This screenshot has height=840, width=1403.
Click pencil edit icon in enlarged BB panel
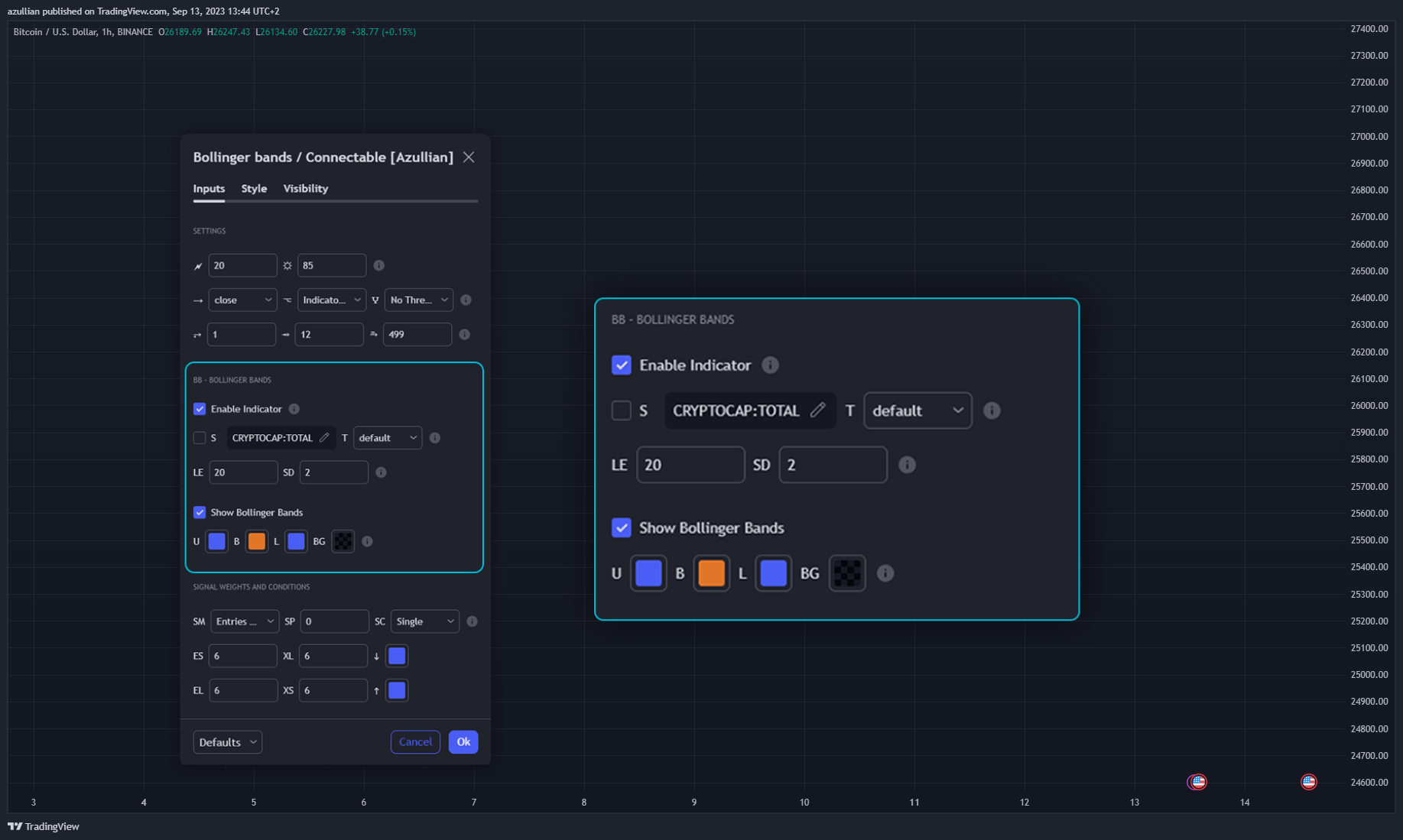click(x=817, y=410)
